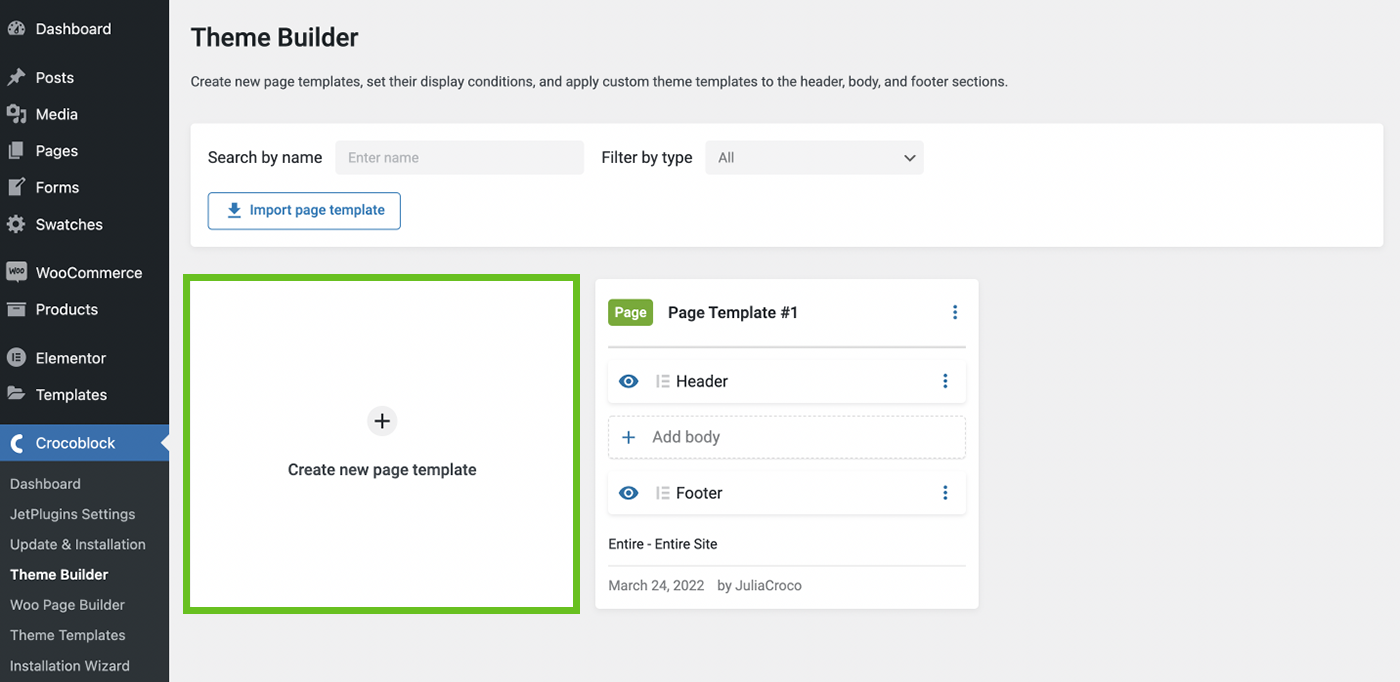Open the Products menu
The width and height of the screenshot is (1400, 682).
click(84, 309)
